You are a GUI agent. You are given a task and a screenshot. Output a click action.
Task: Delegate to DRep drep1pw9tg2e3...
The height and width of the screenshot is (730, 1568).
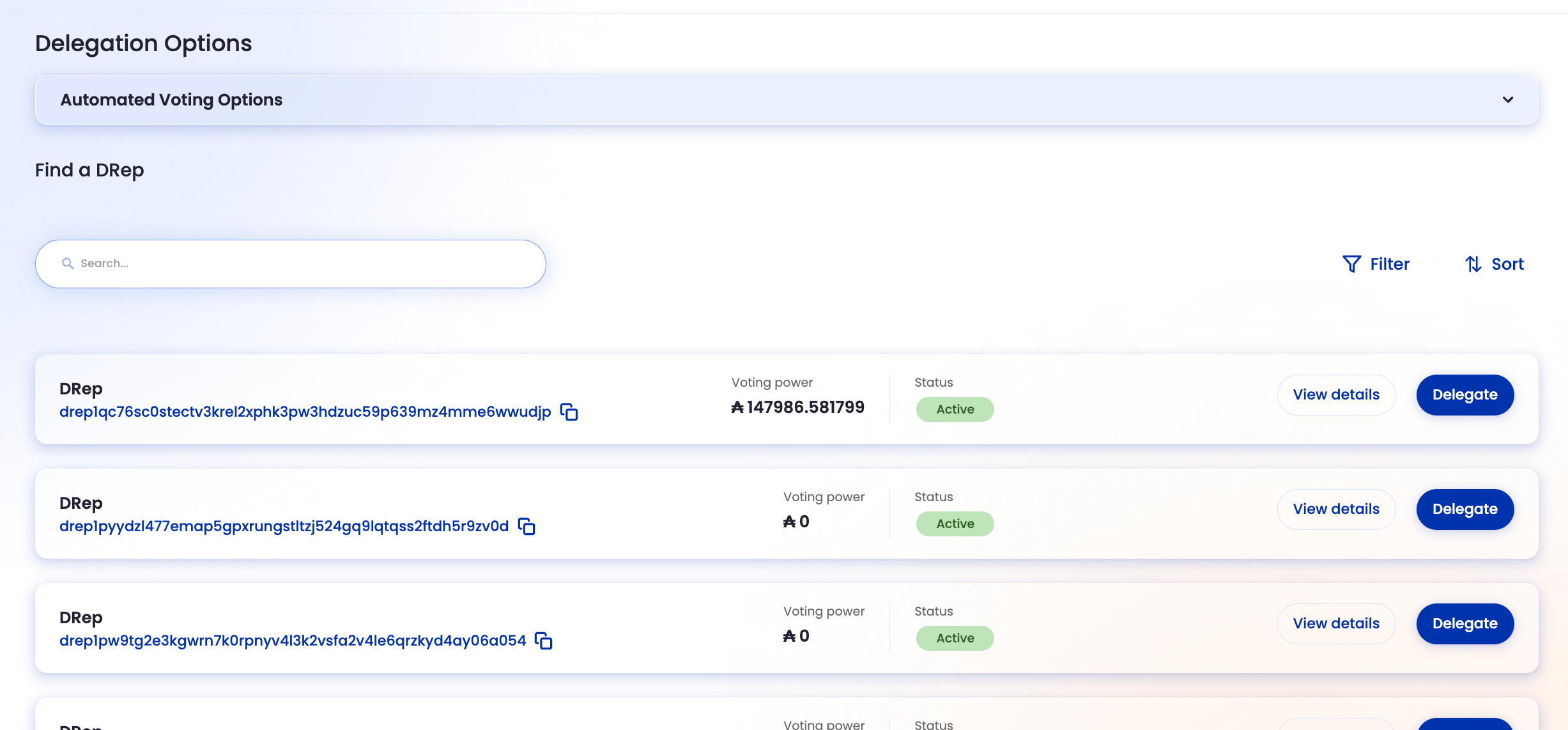click(x=1465, y=624)
